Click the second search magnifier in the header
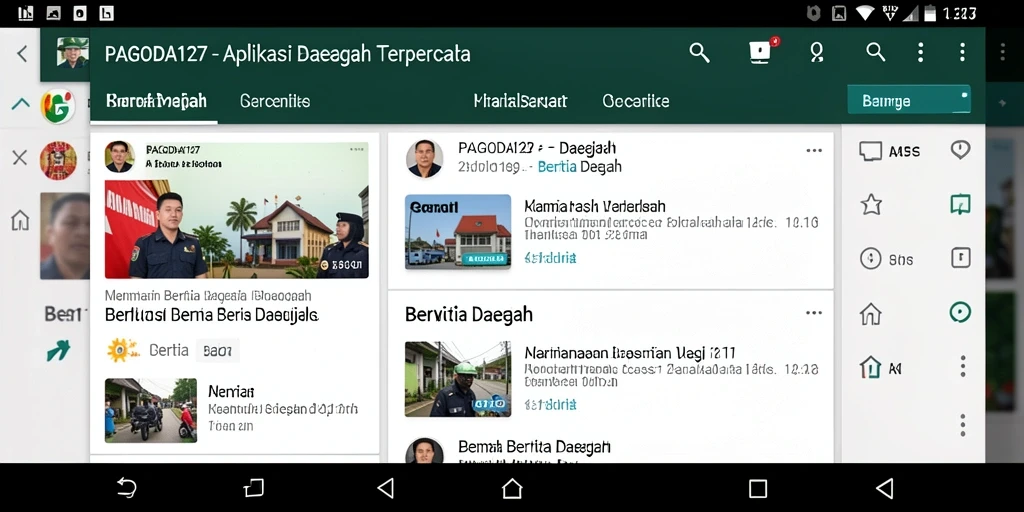The height and width of the screenshot is (512, 1024). coord(875,52)
